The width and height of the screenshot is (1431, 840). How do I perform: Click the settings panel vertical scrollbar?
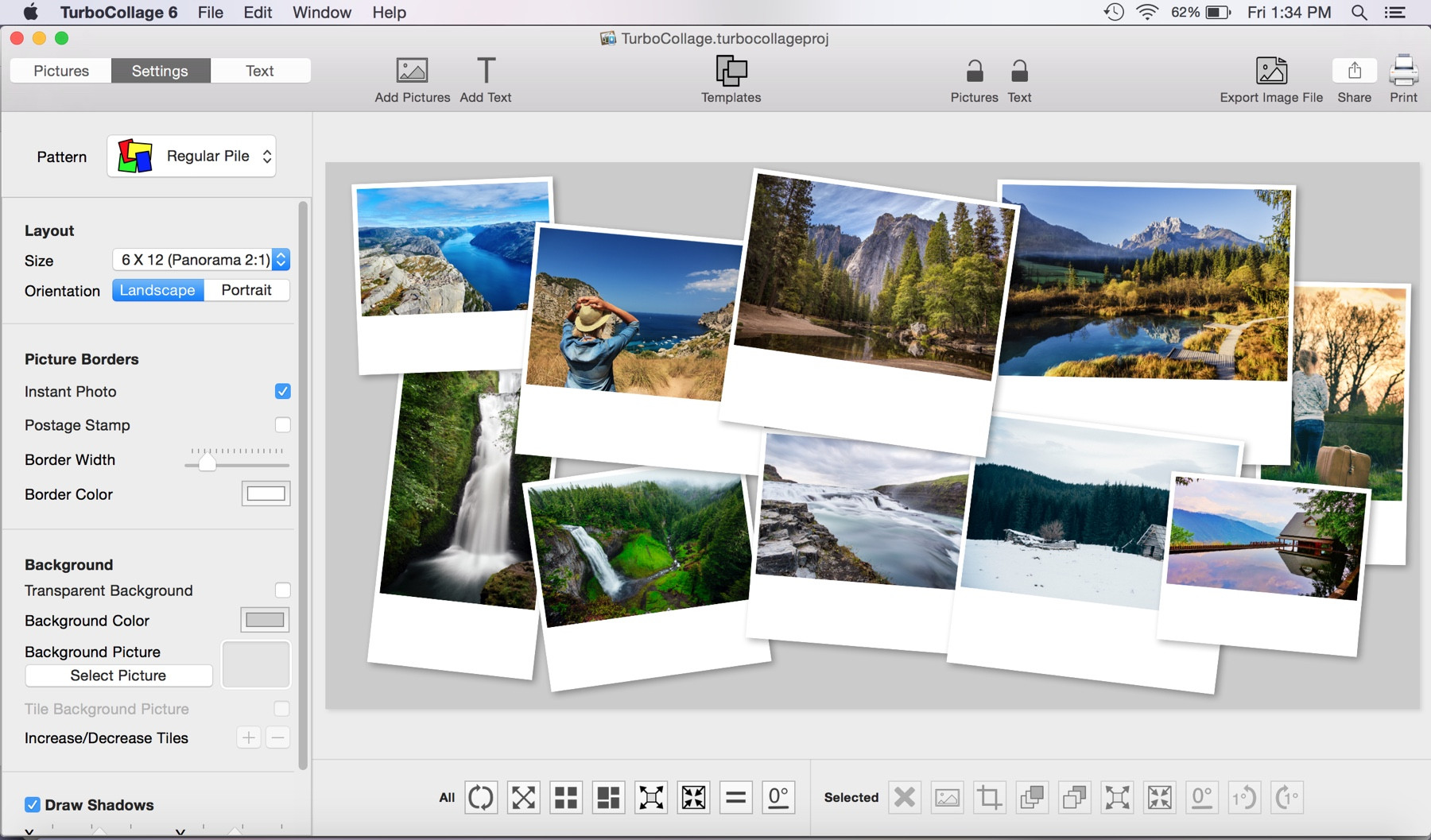(x=303, y=485)
